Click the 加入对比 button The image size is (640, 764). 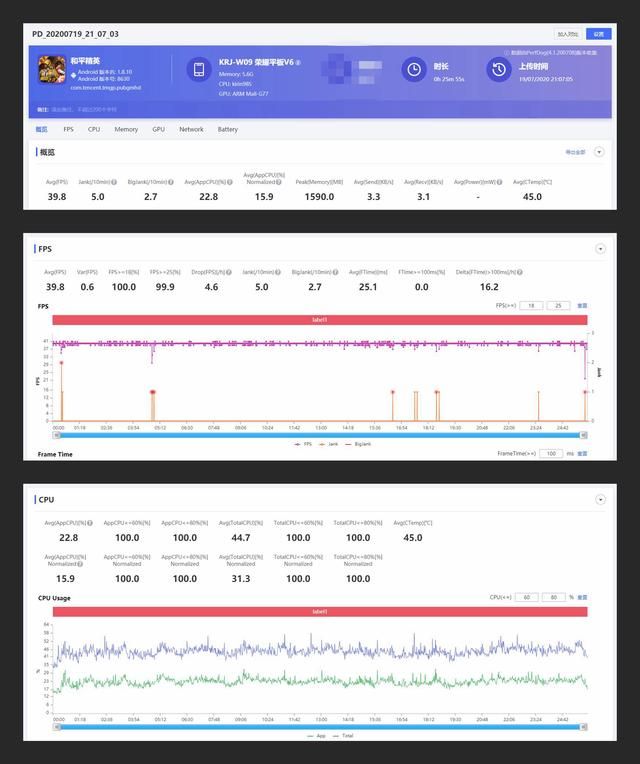point(568,34)
